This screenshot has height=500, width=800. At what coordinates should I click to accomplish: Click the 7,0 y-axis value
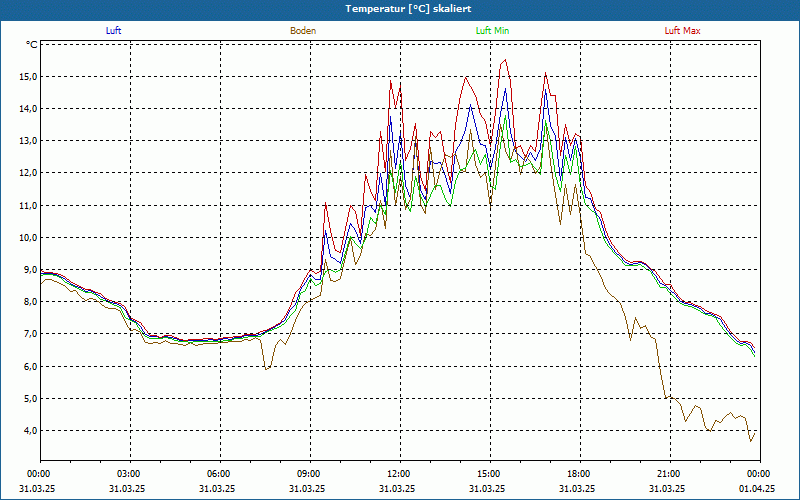31,334
